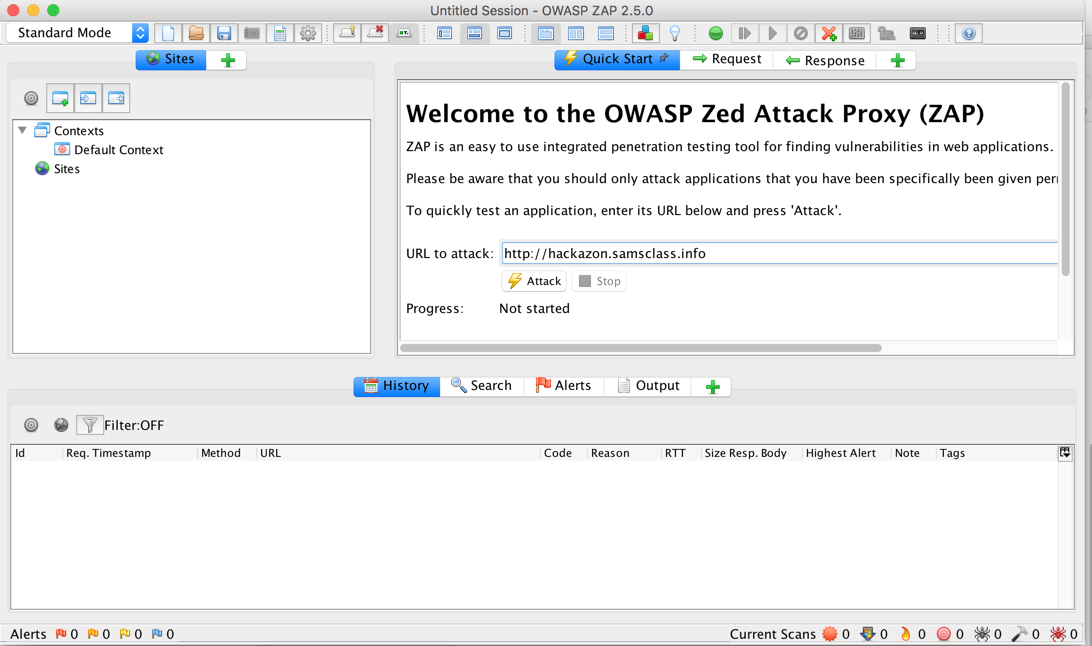Click the Show tab names lightbulb icon

[x=347, y=33]
